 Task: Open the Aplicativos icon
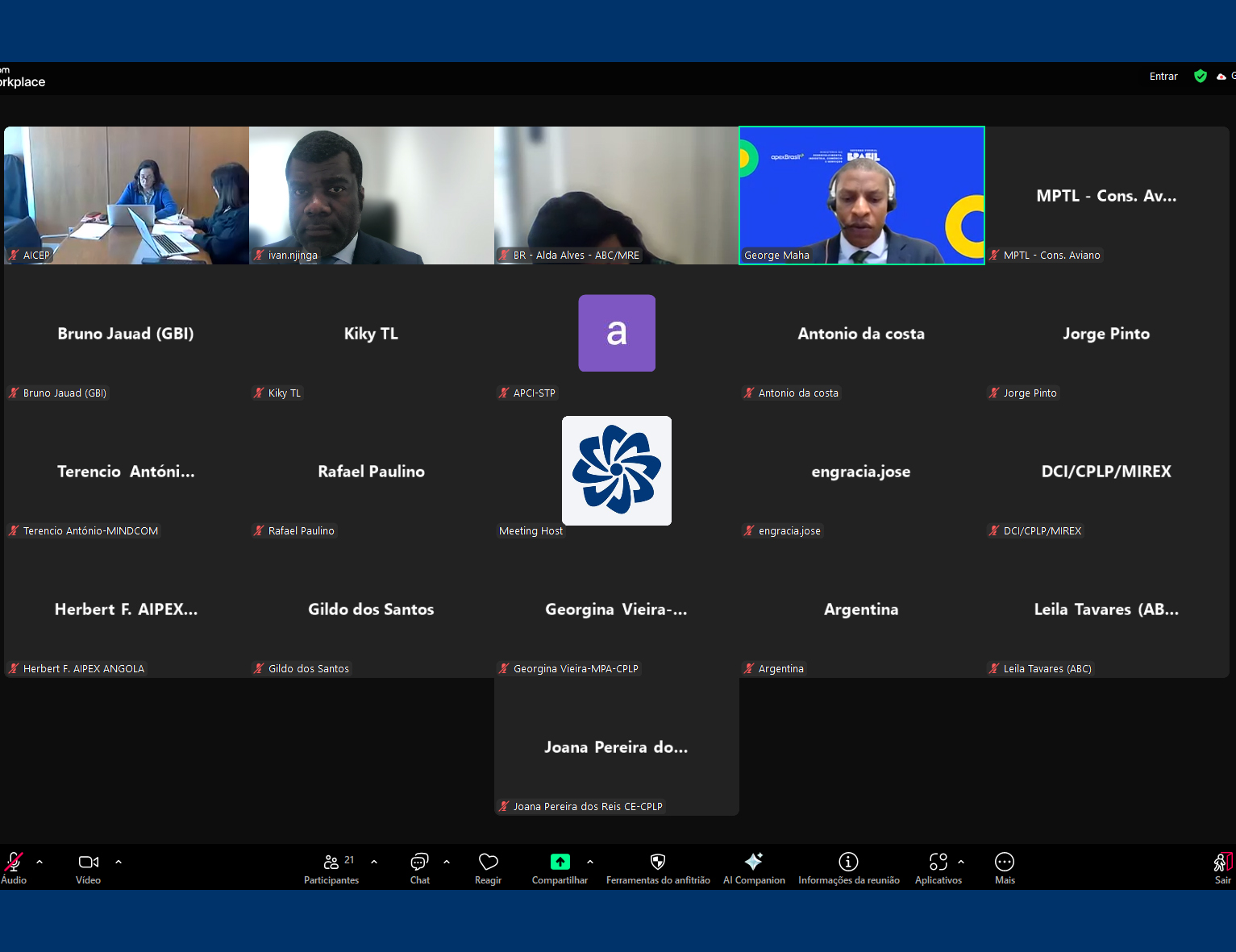click(x=938, y=863)
